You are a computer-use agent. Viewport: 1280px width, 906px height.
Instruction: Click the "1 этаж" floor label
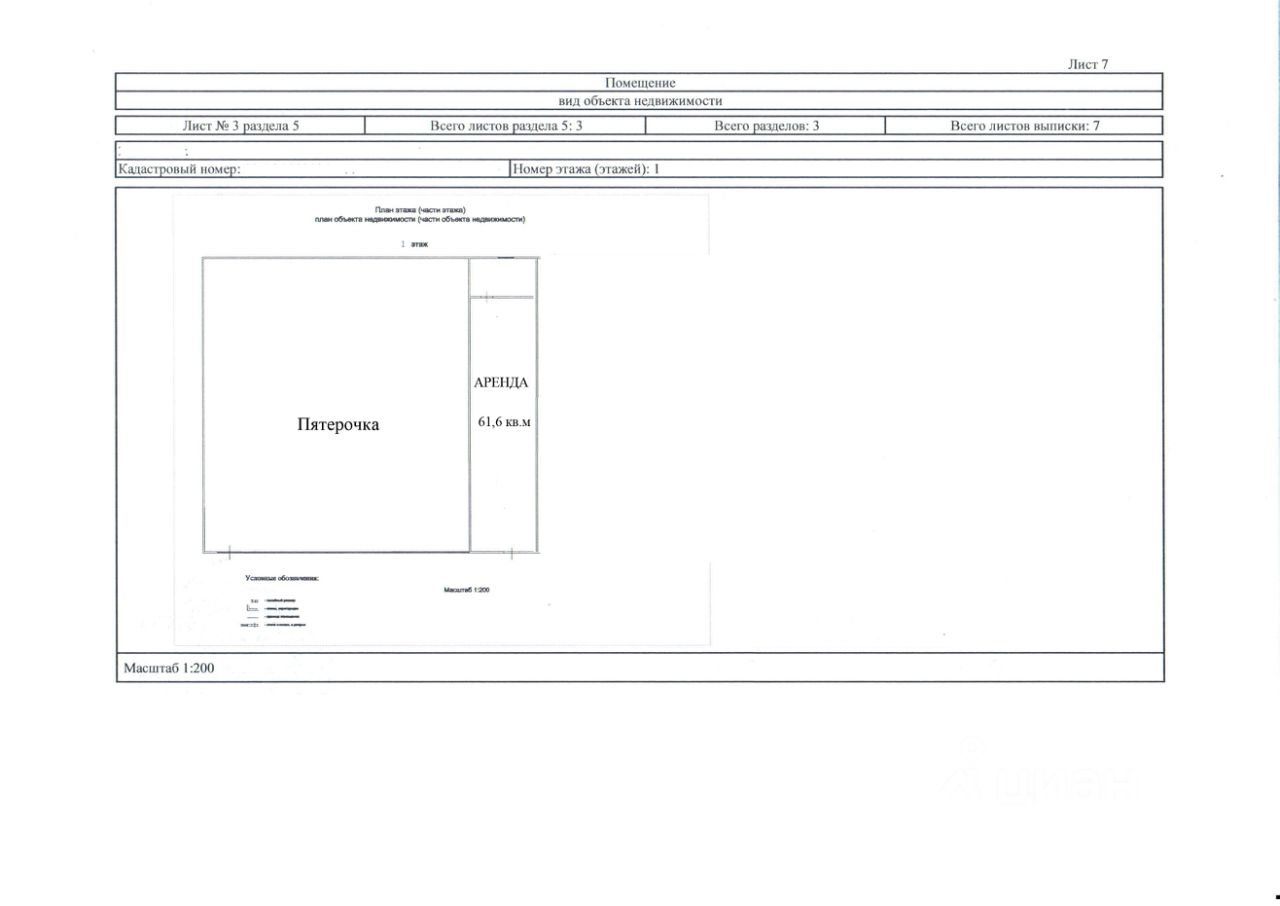click(x=415, y=243)
